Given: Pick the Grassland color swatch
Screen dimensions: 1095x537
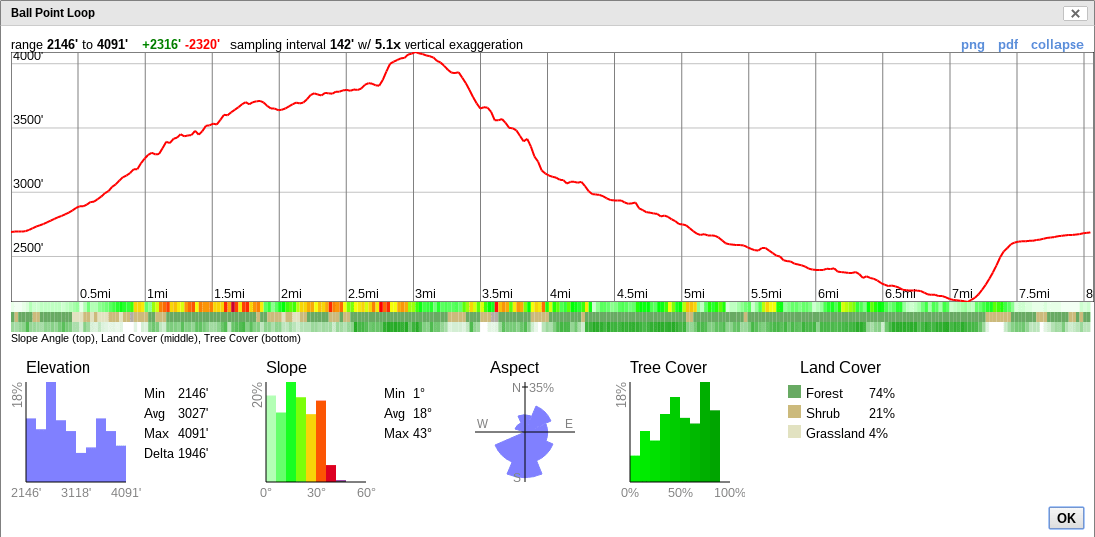Looking at the screenshot, I should (794, 432).
